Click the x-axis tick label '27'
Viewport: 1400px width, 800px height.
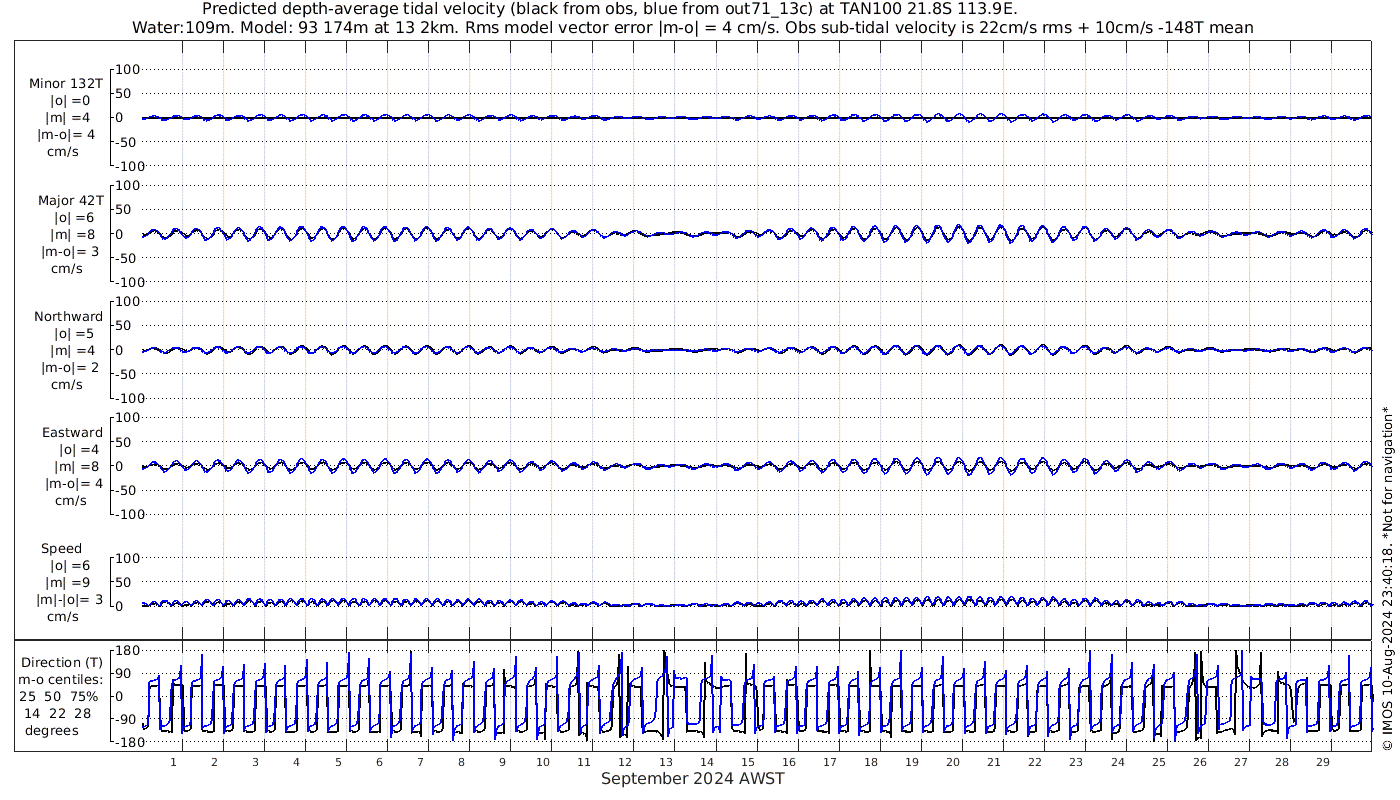1240,762
